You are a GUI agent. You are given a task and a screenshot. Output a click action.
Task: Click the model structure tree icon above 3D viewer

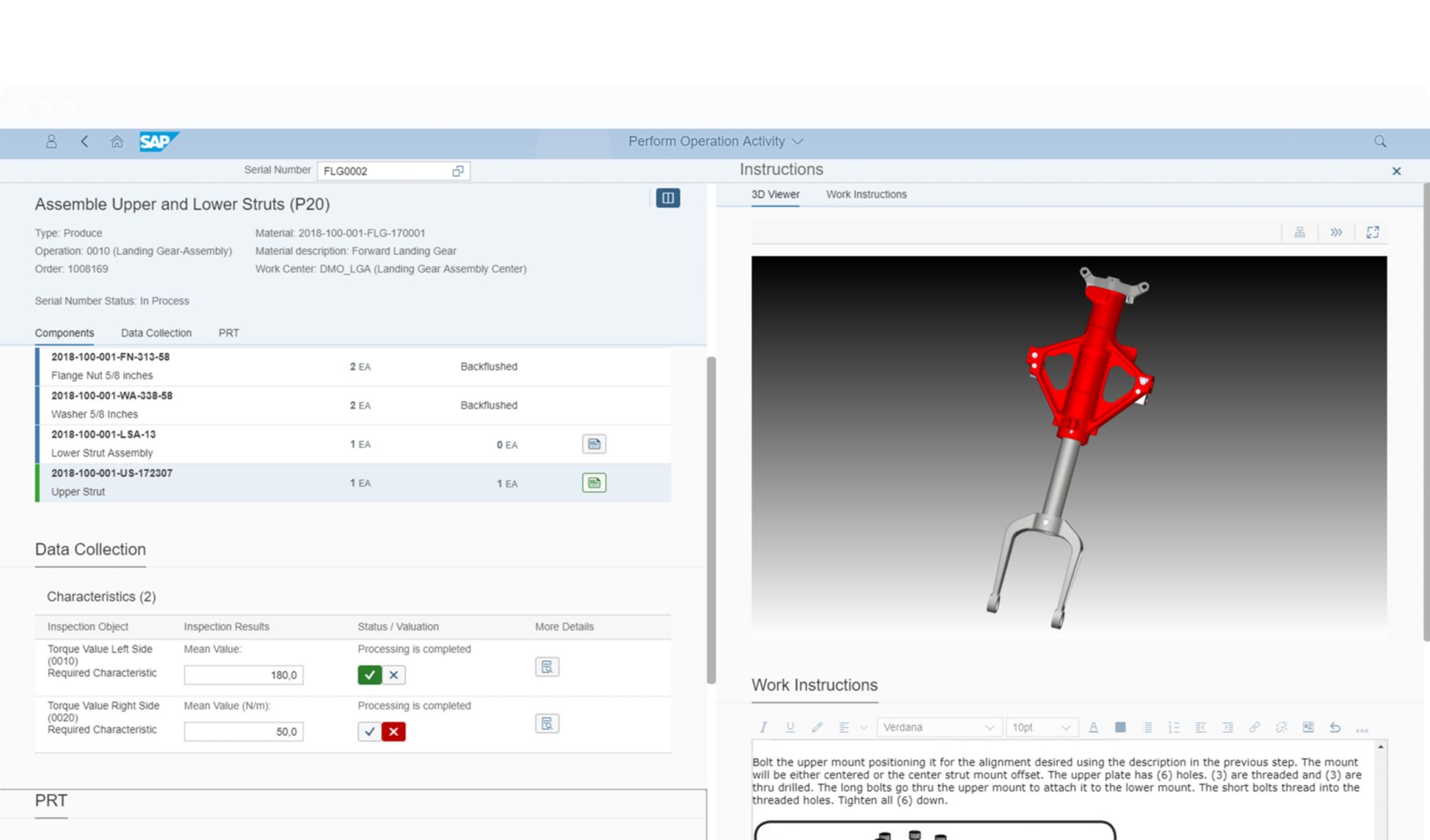(1299, 232)
